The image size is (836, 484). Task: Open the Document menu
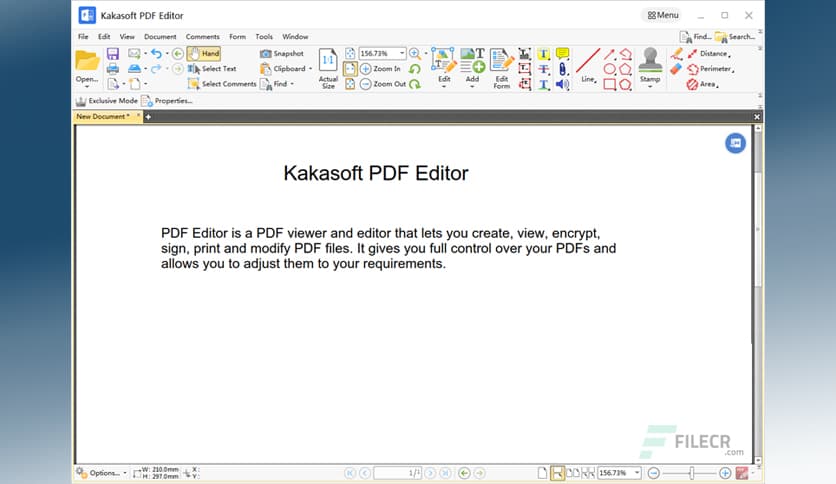coord(160,37)
